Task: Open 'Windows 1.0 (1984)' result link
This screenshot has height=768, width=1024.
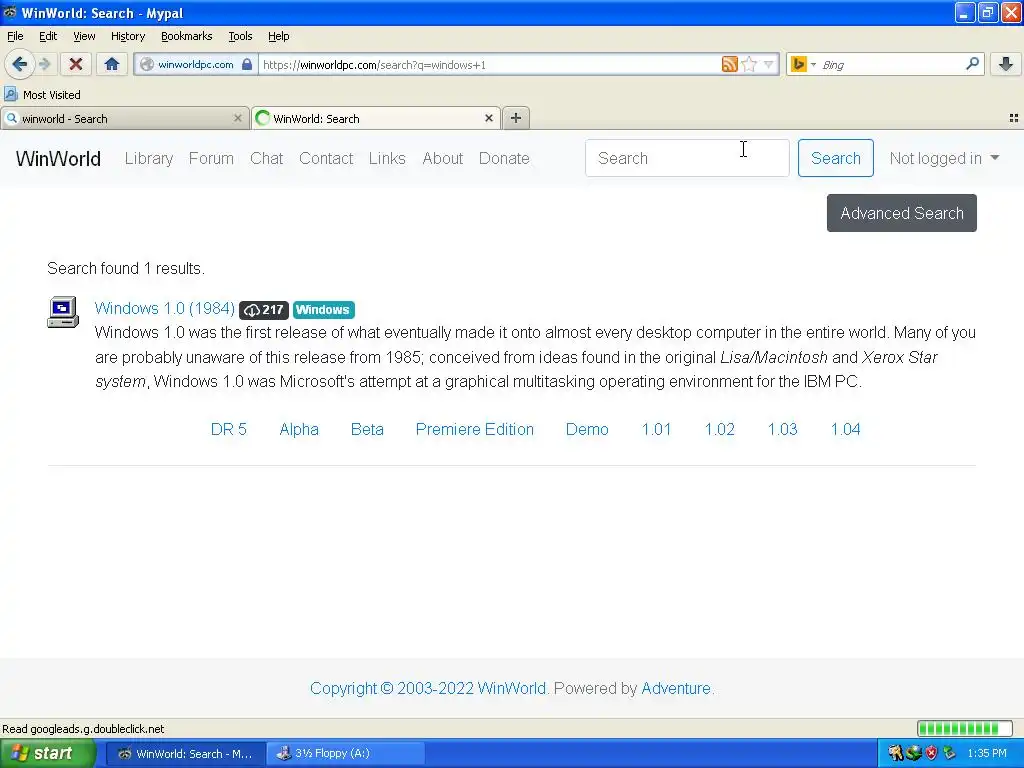Action: (165, 308)
